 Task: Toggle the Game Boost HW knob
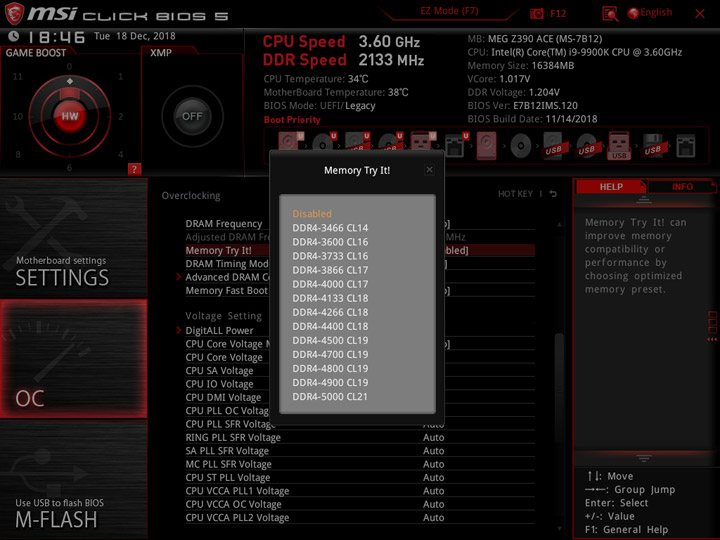pyautogui.click(x=70, y=116)
